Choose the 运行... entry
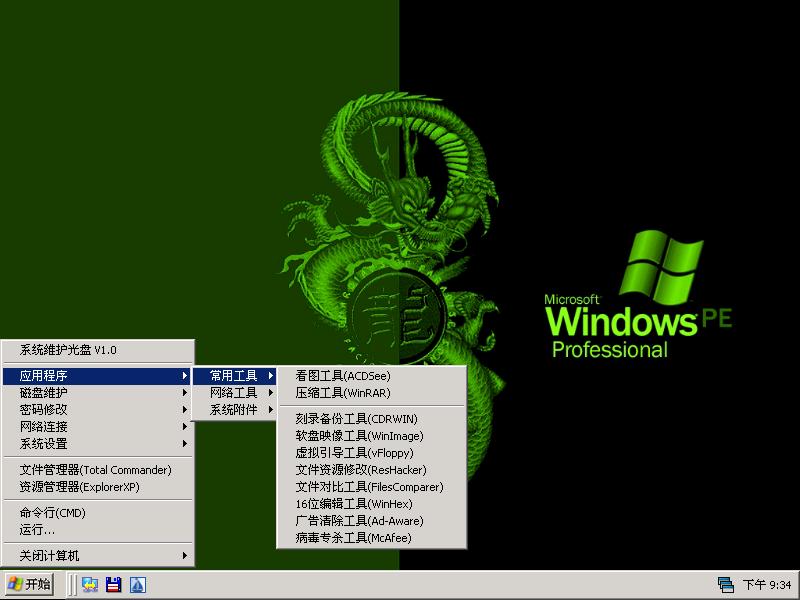Image resolution: width=800 pixels, height=600 pixels. (x=97, y=530)
